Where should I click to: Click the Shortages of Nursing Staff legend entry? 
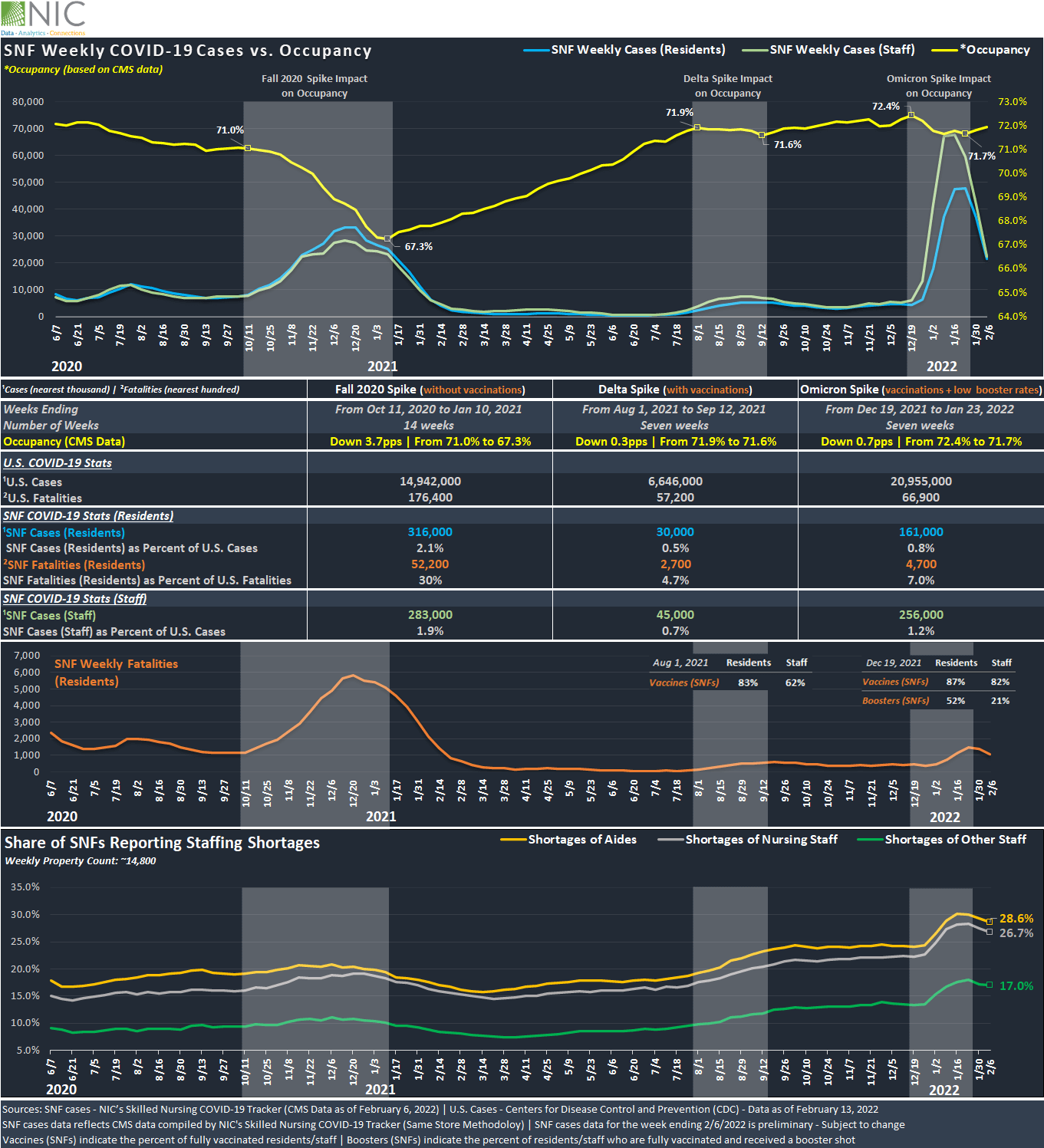(748, 840)
